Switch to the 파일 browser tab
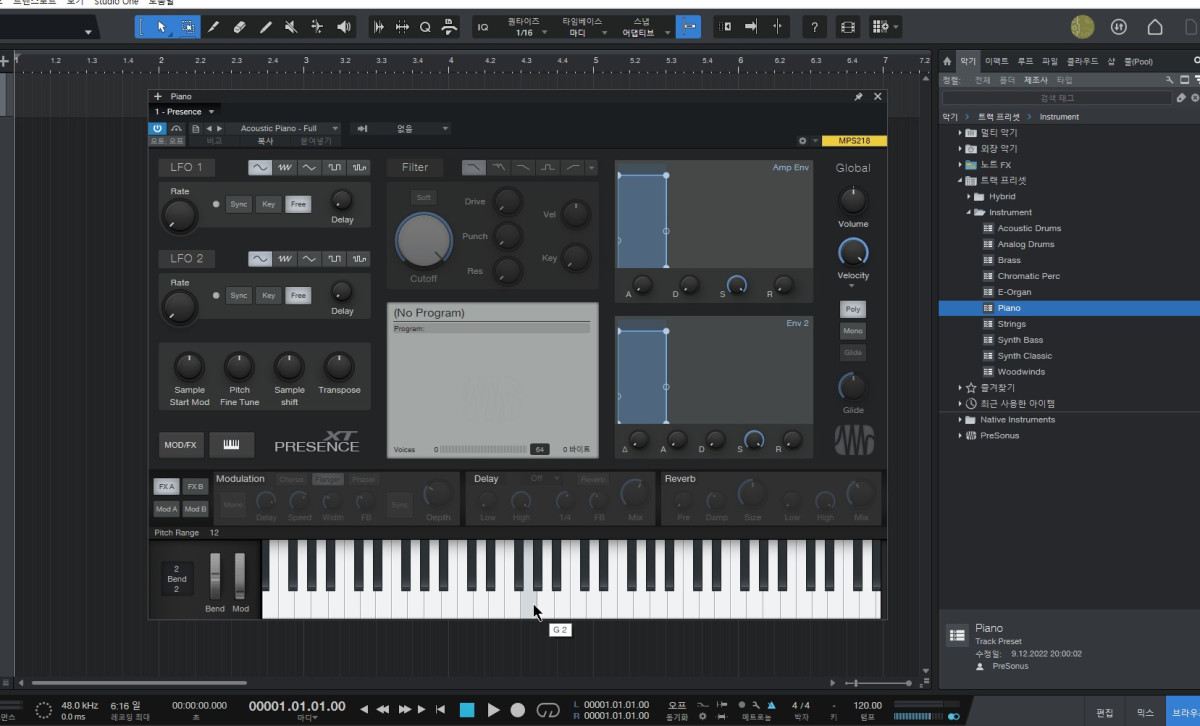This screenshot has width=1200, height=726. (x=1049, y=61)
